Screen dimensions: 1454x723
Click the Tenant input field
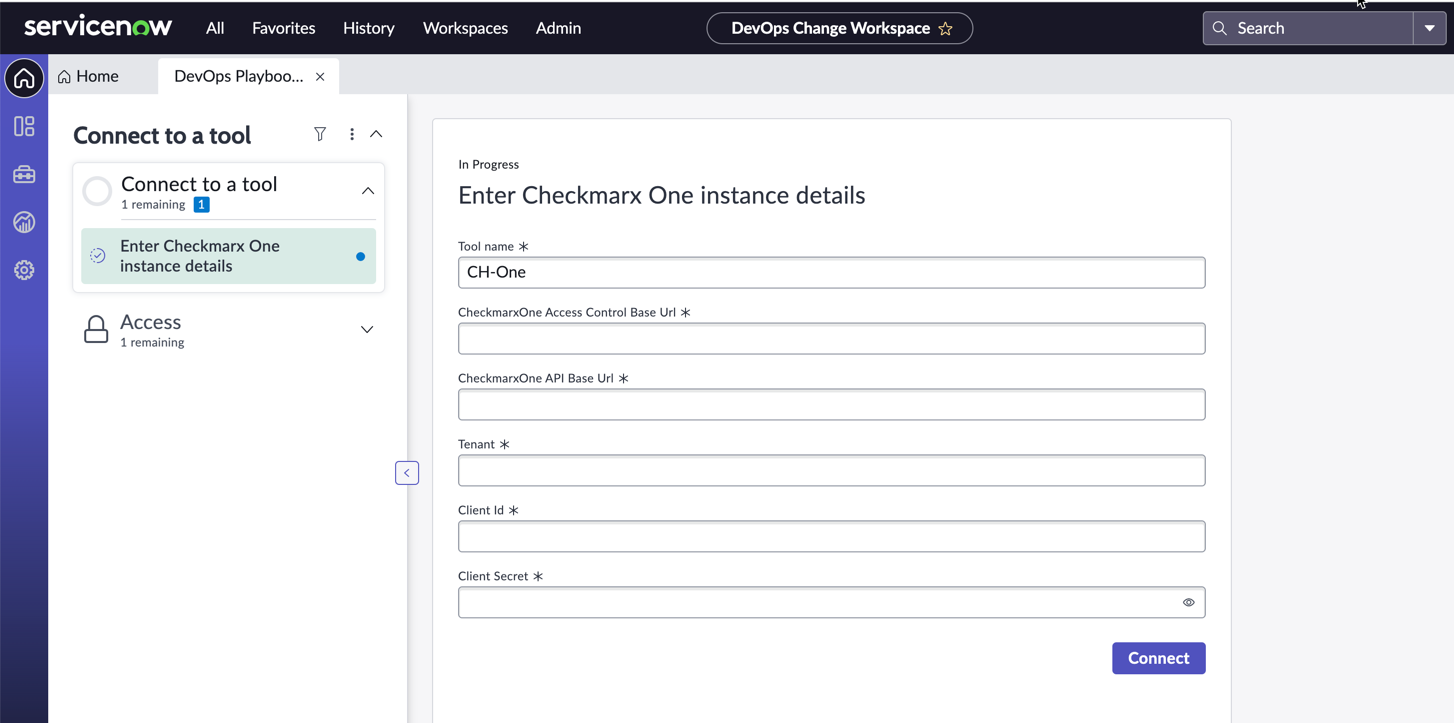[831, 470]
